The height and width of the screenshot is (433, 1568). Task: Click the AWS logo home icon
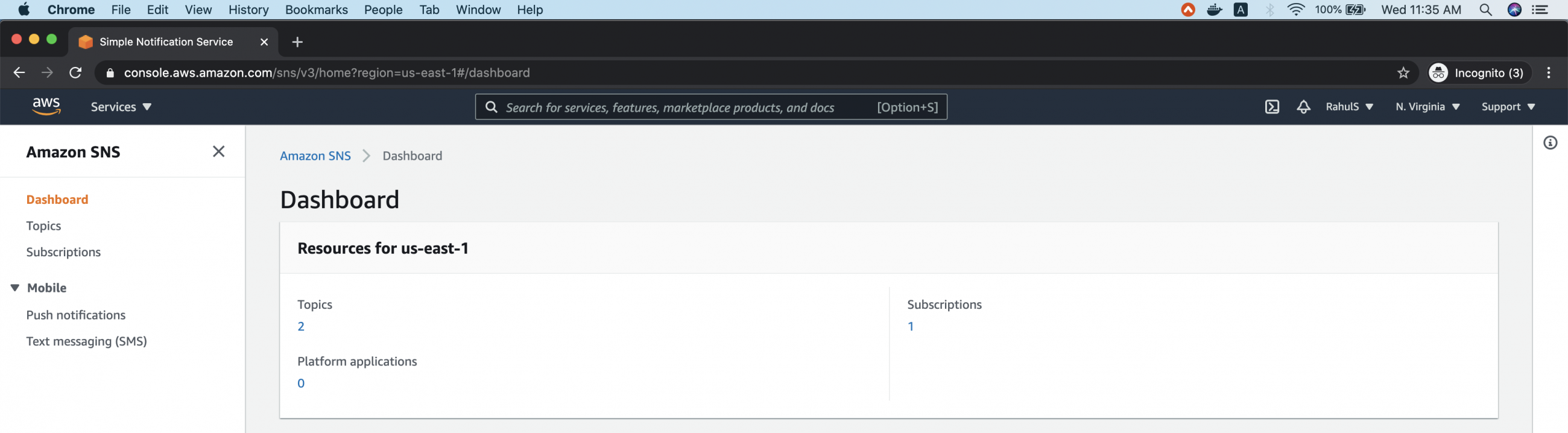[46, 107]
